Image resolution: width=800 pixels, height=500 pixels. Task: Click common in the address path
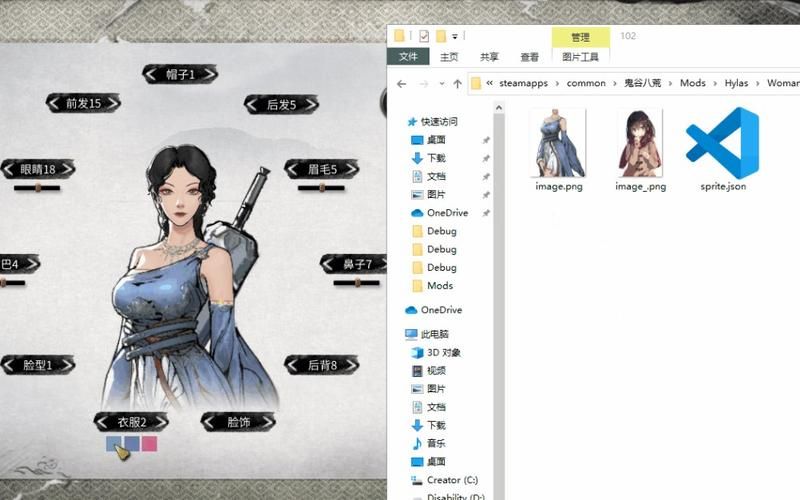click(586, 83)
